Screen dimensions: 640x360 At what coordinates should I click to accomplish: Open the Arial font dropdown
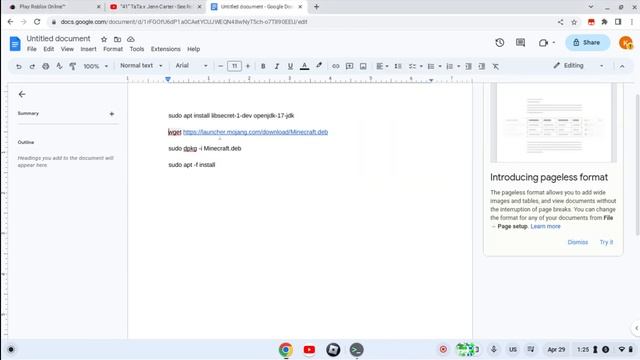[191, 66]
